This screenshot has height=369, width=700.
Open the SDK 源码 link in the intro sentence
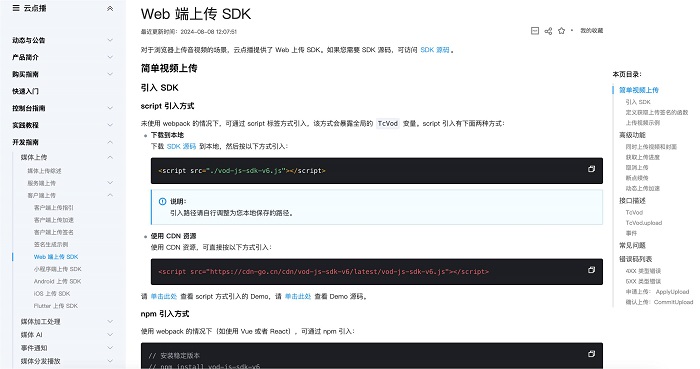tap(435, 50)
